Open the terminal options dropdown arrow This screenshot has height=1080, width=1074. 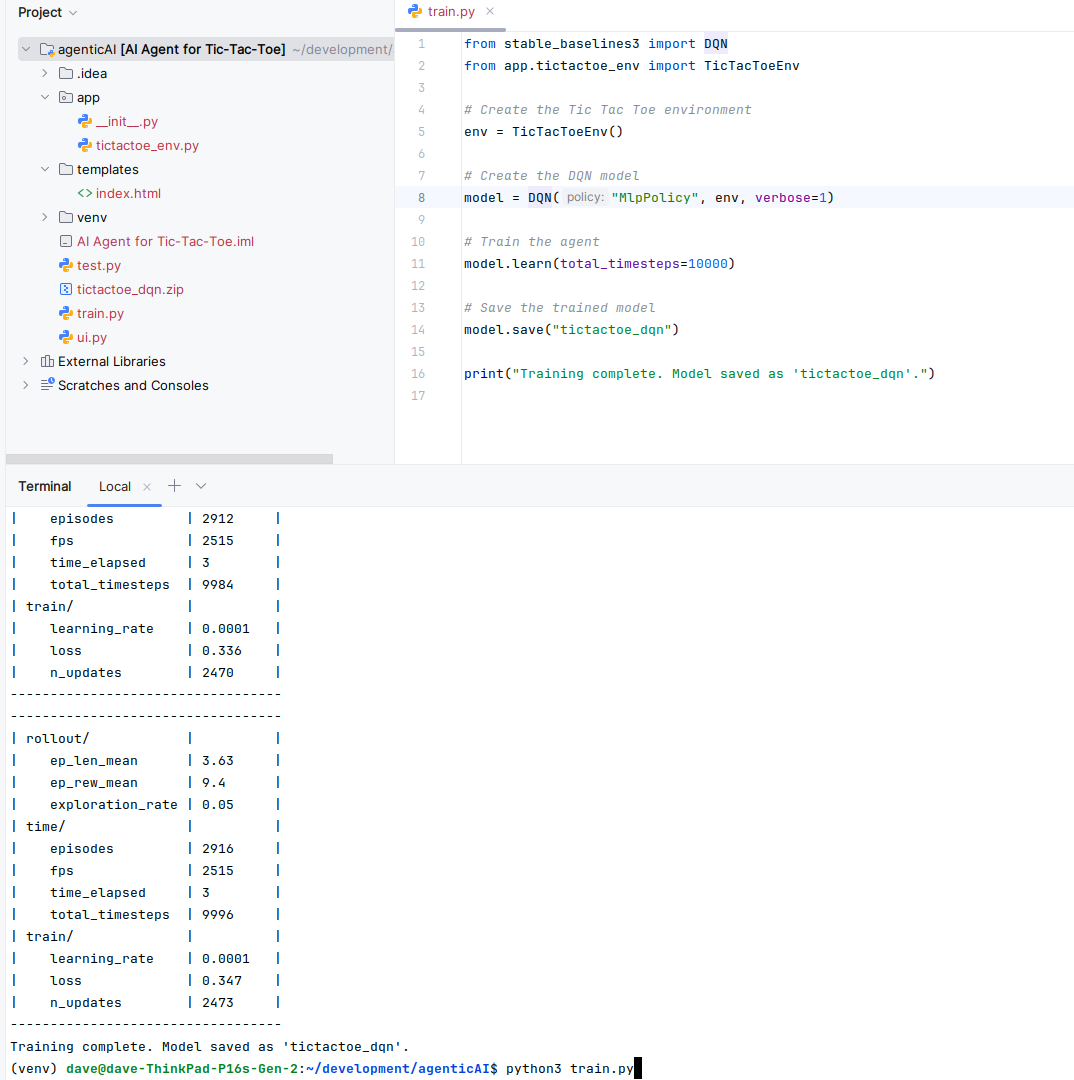pyautogui.click(x=201, y=486)
